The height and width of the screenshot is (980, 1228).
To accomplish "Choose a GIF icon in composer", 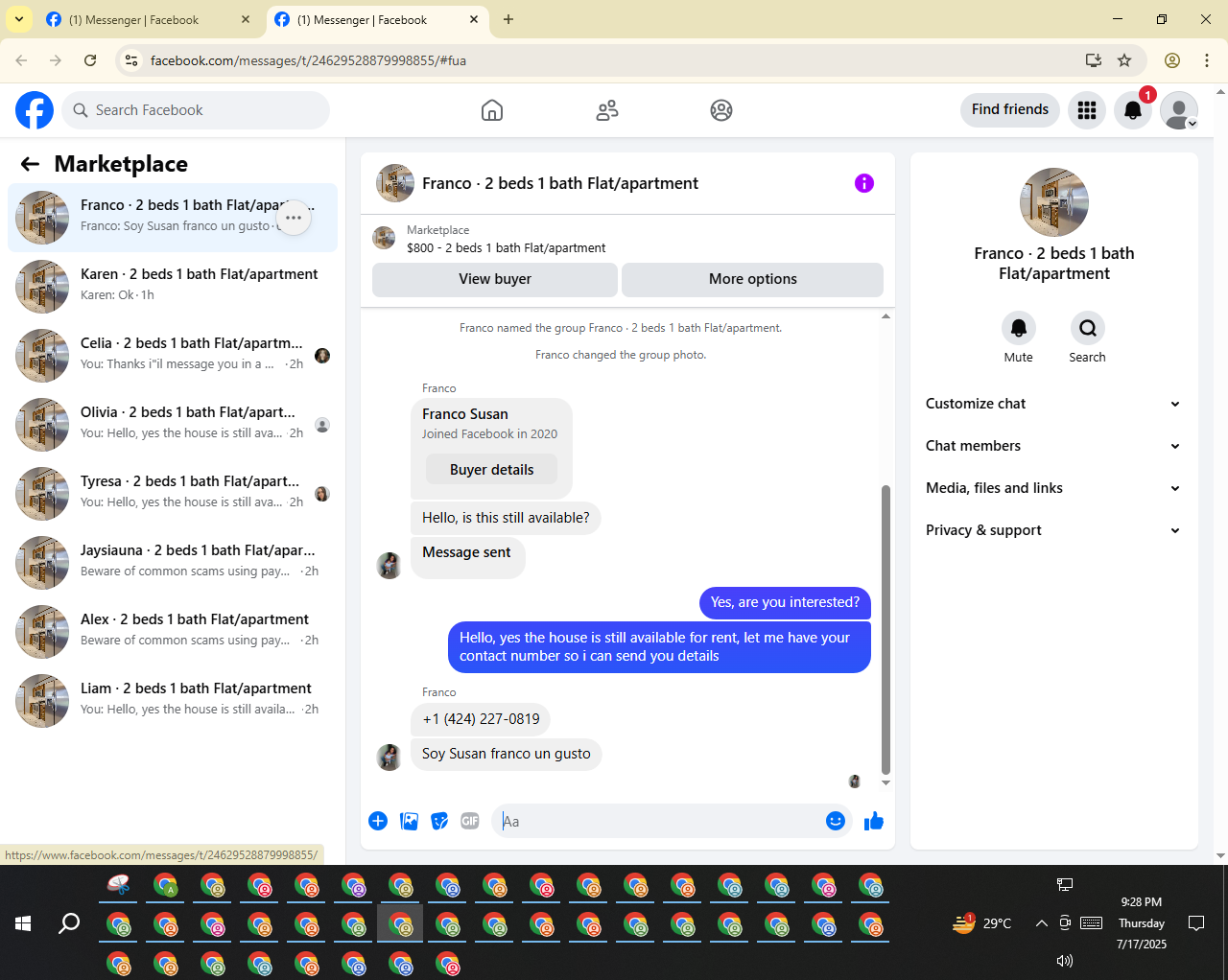I will point(470,821).
